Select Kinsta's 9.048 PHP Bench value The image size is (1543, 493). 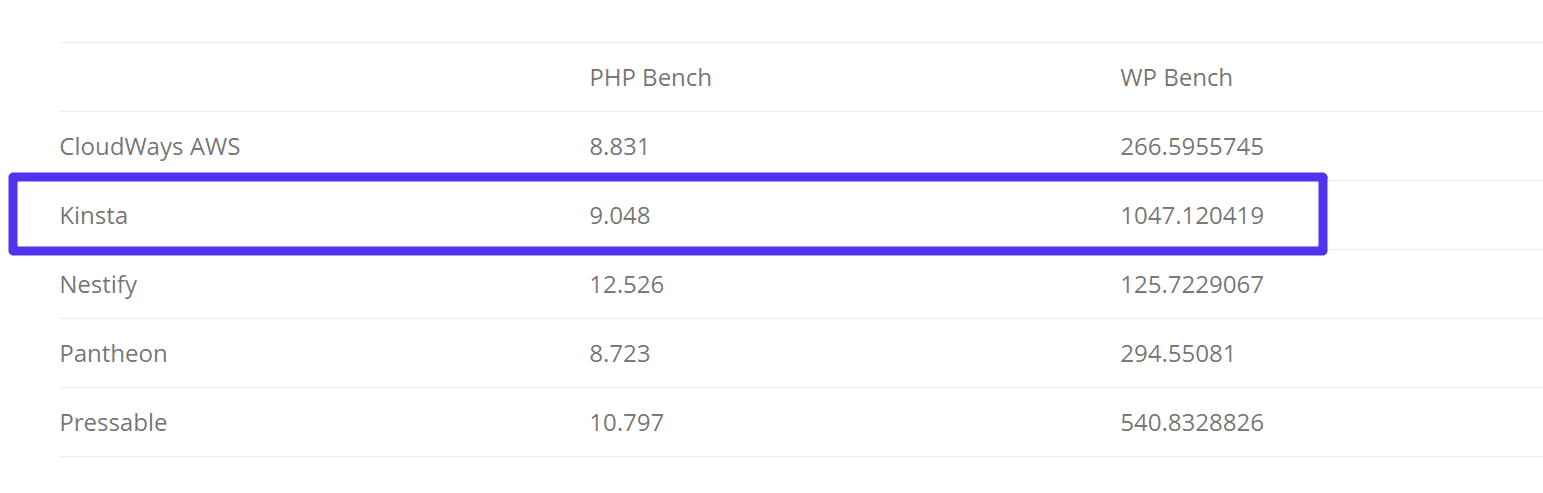point(619,215)
